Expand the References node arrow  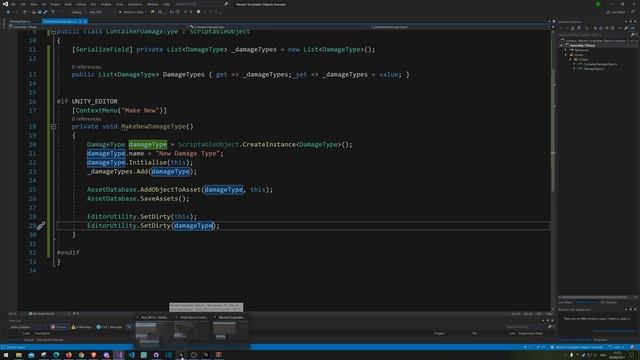click(x=566, y=50)
